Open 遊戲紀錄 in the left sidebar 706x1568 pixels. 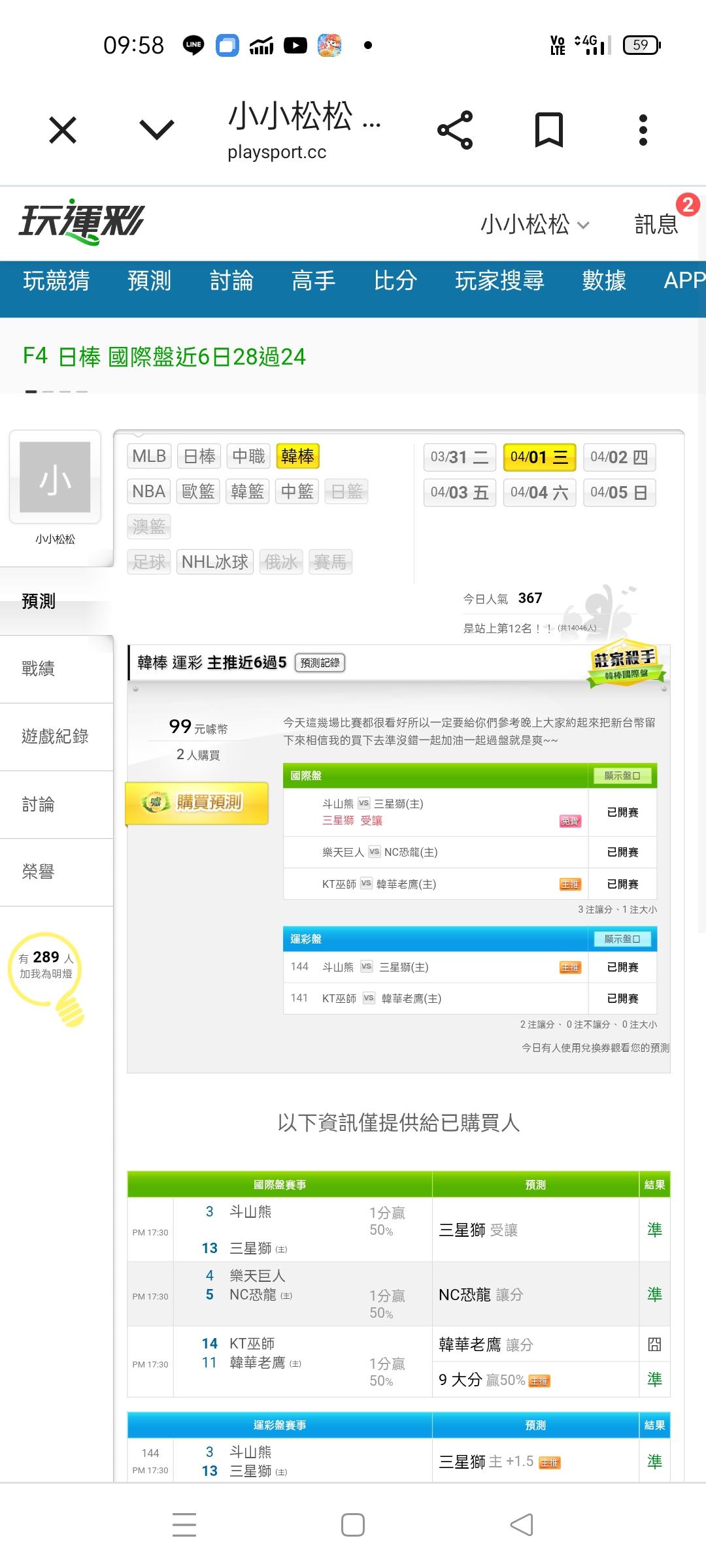pos(56,737)
